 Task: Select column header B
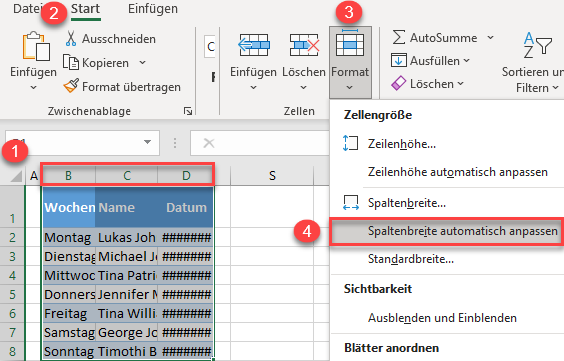coord(68,176)
